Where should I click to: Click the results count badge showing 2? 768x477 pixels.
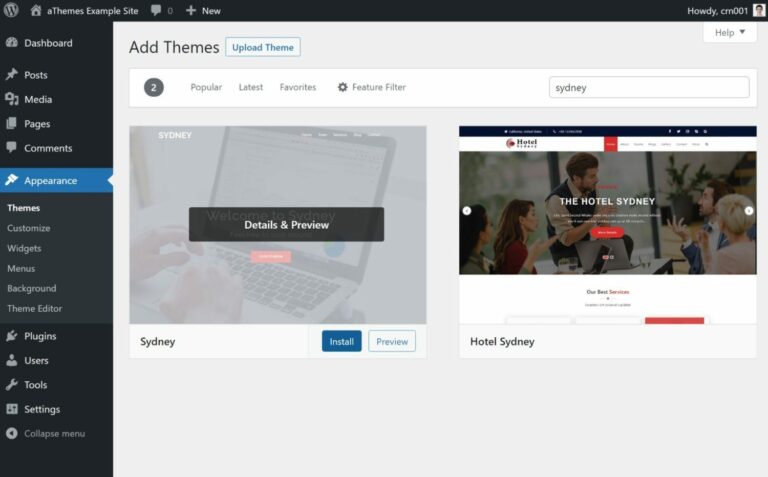coord(153,87)
